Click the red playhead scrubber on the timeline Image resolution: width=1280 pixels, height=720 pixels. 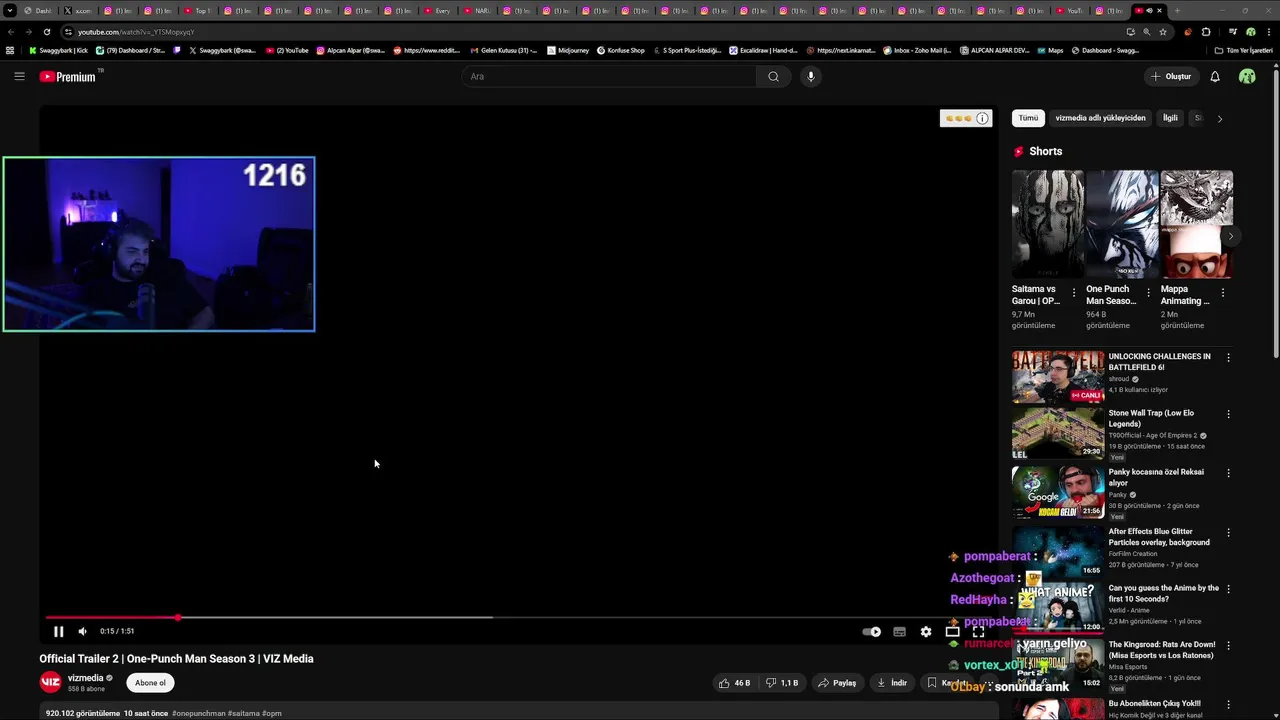pyautogui.click(x=177, y=617)
